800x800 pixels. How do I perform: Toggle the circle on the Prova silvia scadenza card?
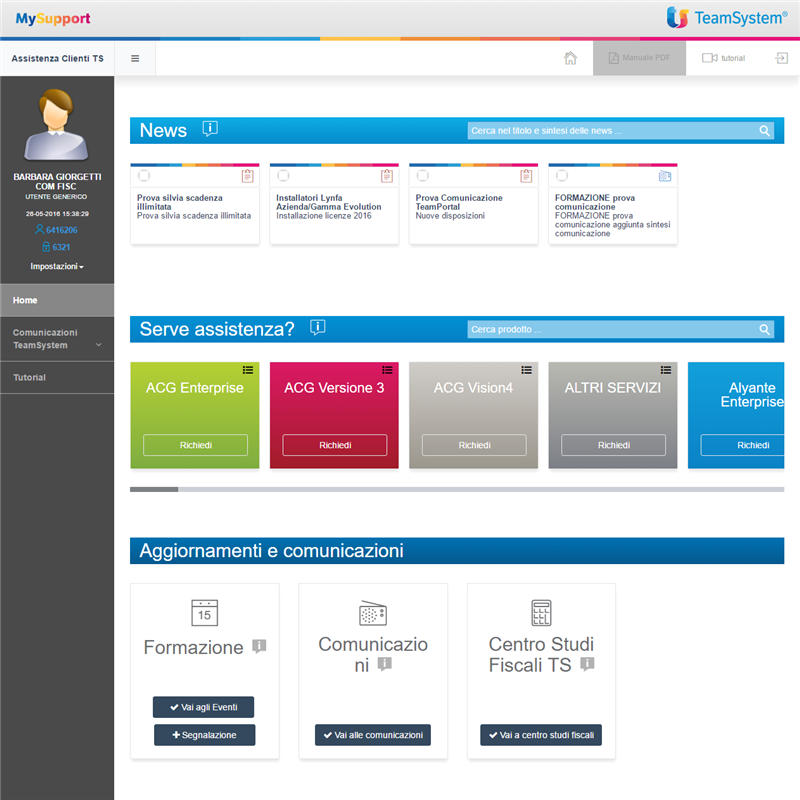pyautogui.click(x=144, y=176)
